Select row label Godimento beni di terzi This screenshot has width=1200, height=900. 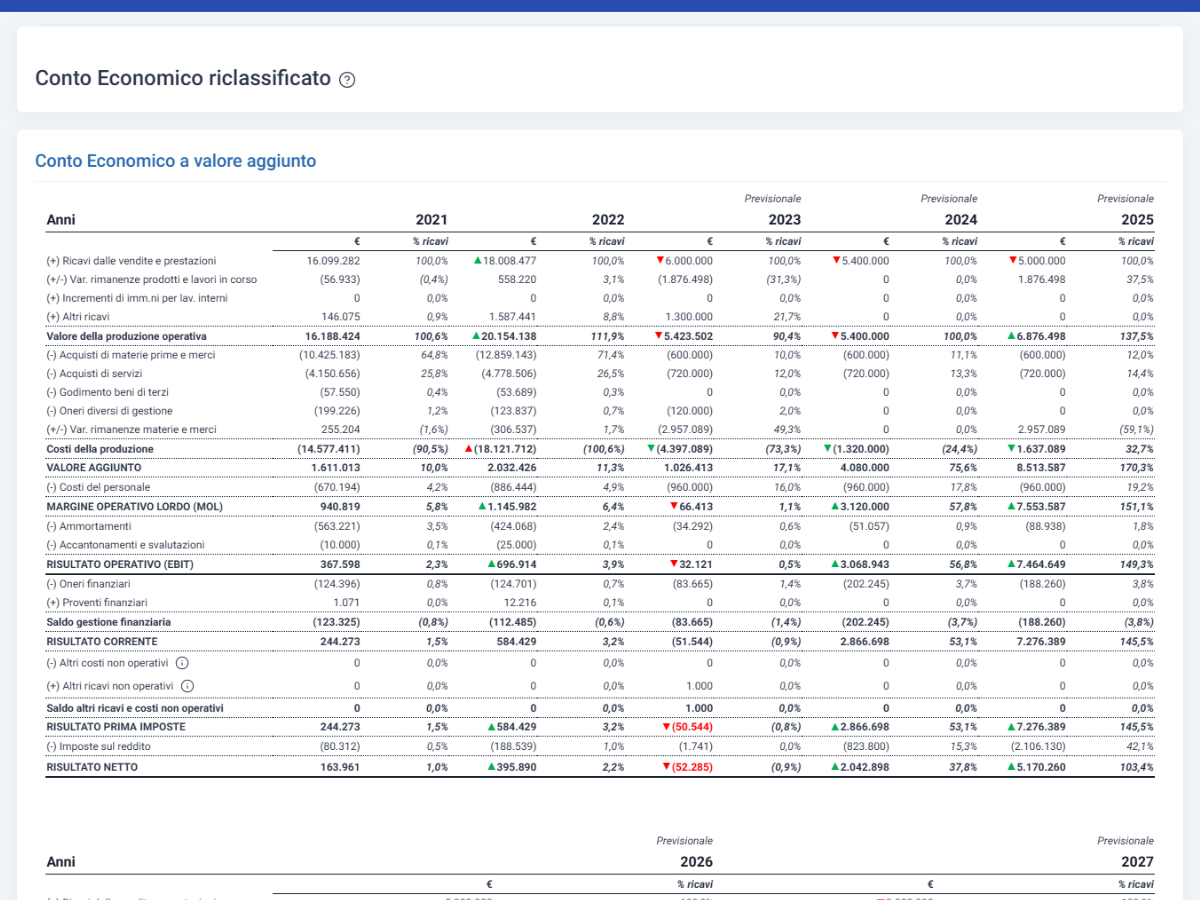click(107, 392)
